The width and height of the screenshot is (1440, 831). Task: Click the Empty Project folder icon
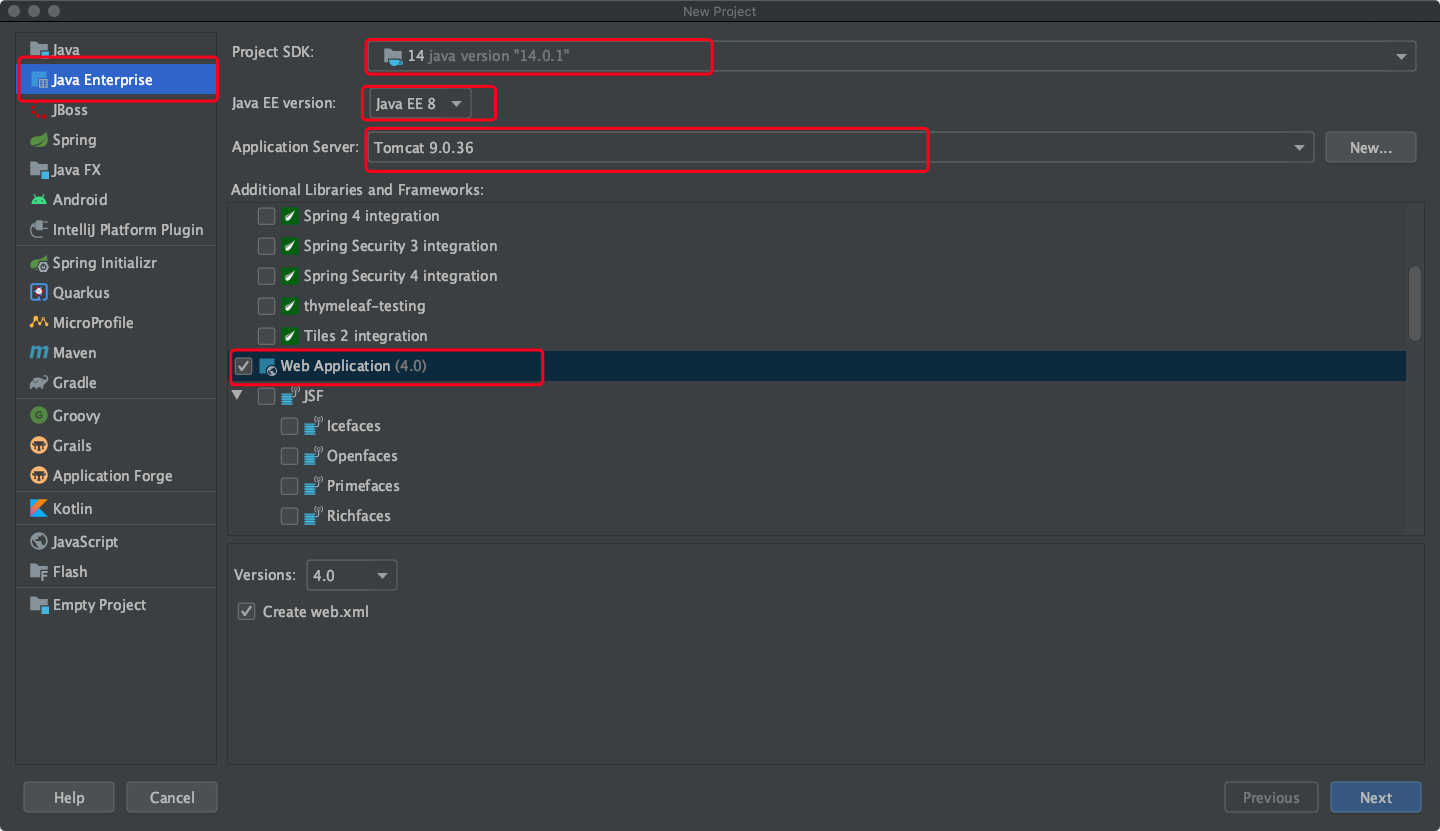click(39, 605)
